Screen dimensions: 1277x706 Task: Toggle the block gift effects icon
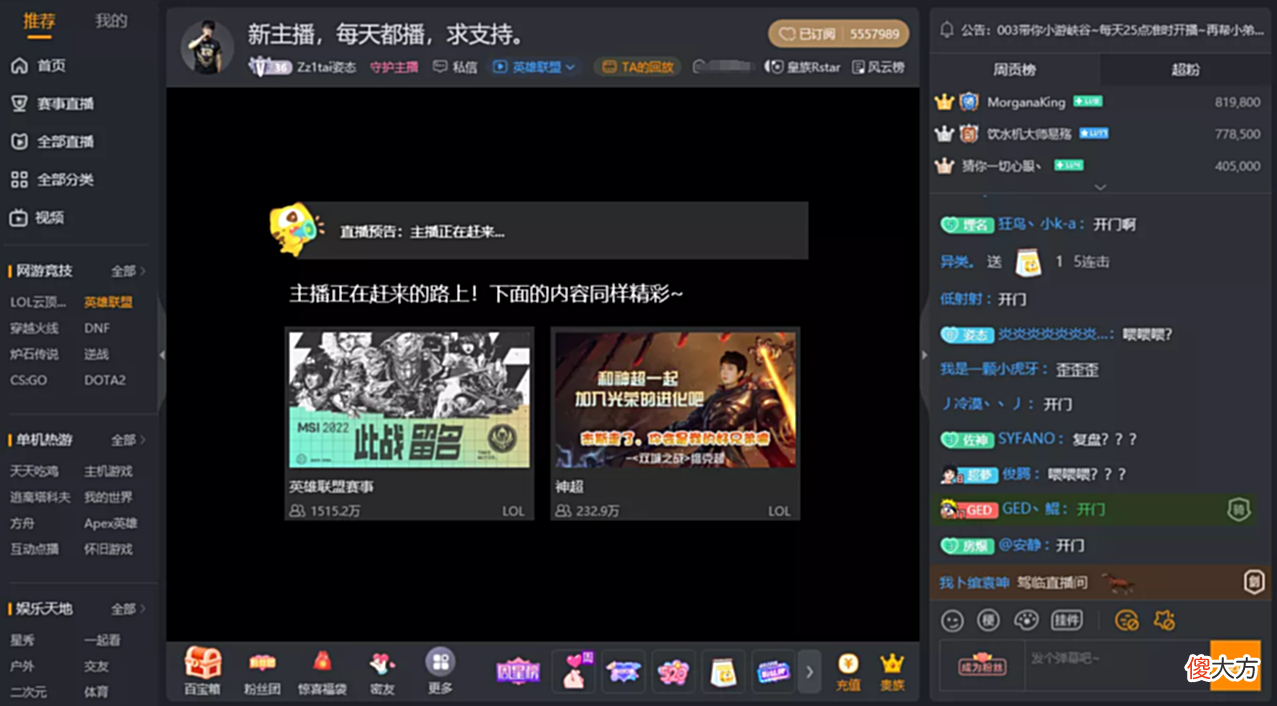[x=1163, y=621]
